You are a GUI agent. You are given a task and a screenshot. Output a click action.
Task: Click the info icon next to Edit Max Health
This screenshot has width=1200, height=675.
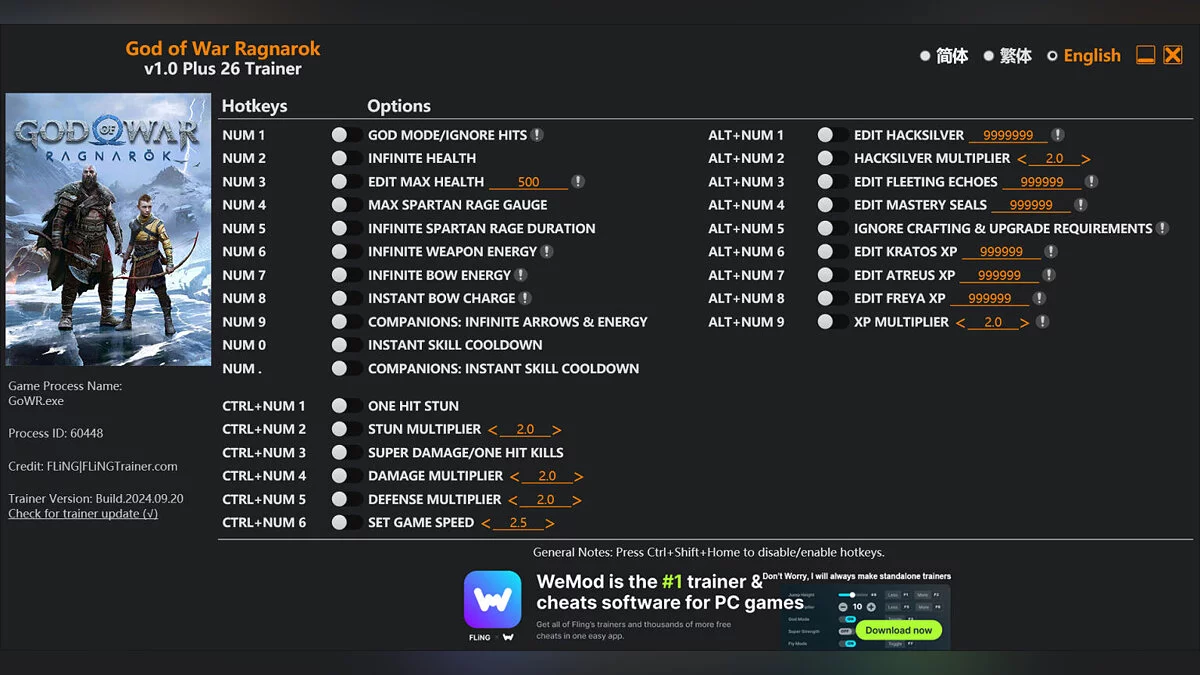click(x=578, y=182)
